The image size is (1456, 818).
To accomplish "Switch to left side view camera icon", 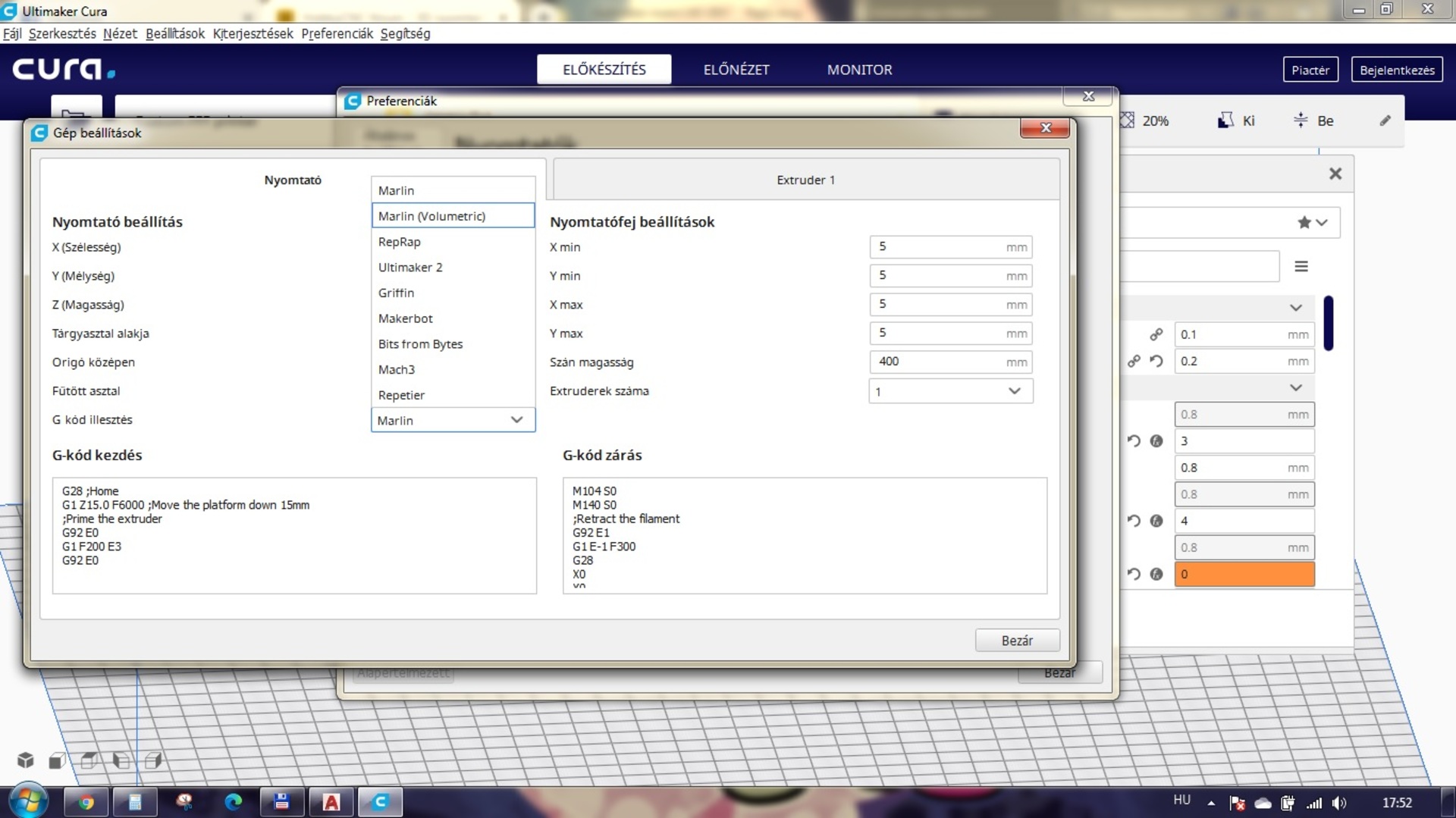I will tap(121, 760).
